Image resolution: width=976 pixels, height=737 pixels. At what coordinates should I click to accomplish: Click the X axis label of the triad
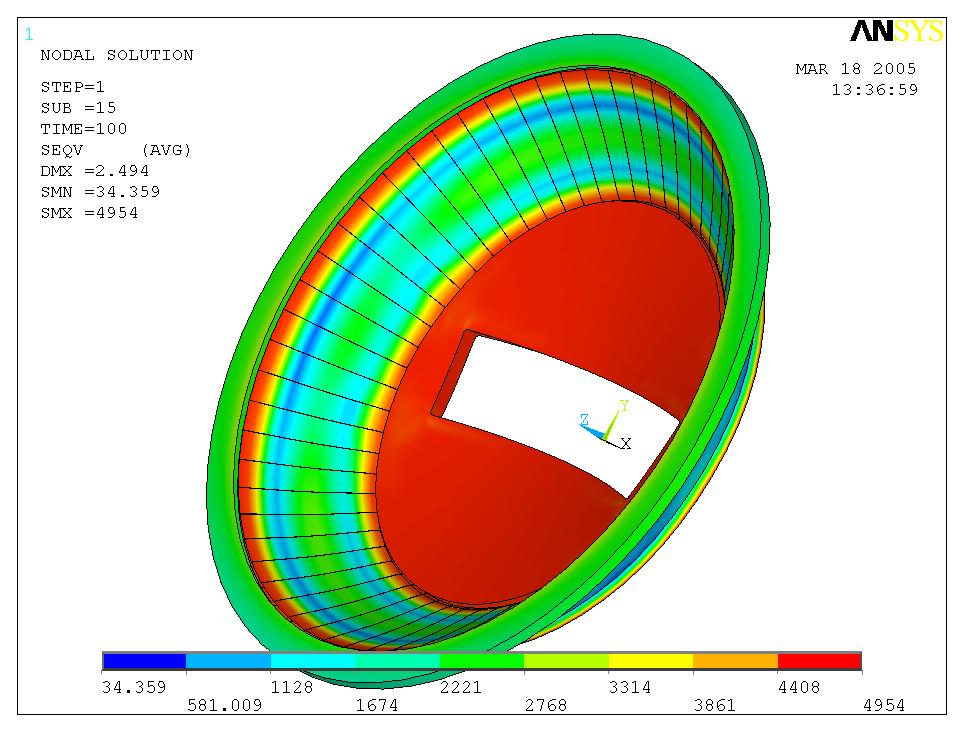click(x=626, y=443)
